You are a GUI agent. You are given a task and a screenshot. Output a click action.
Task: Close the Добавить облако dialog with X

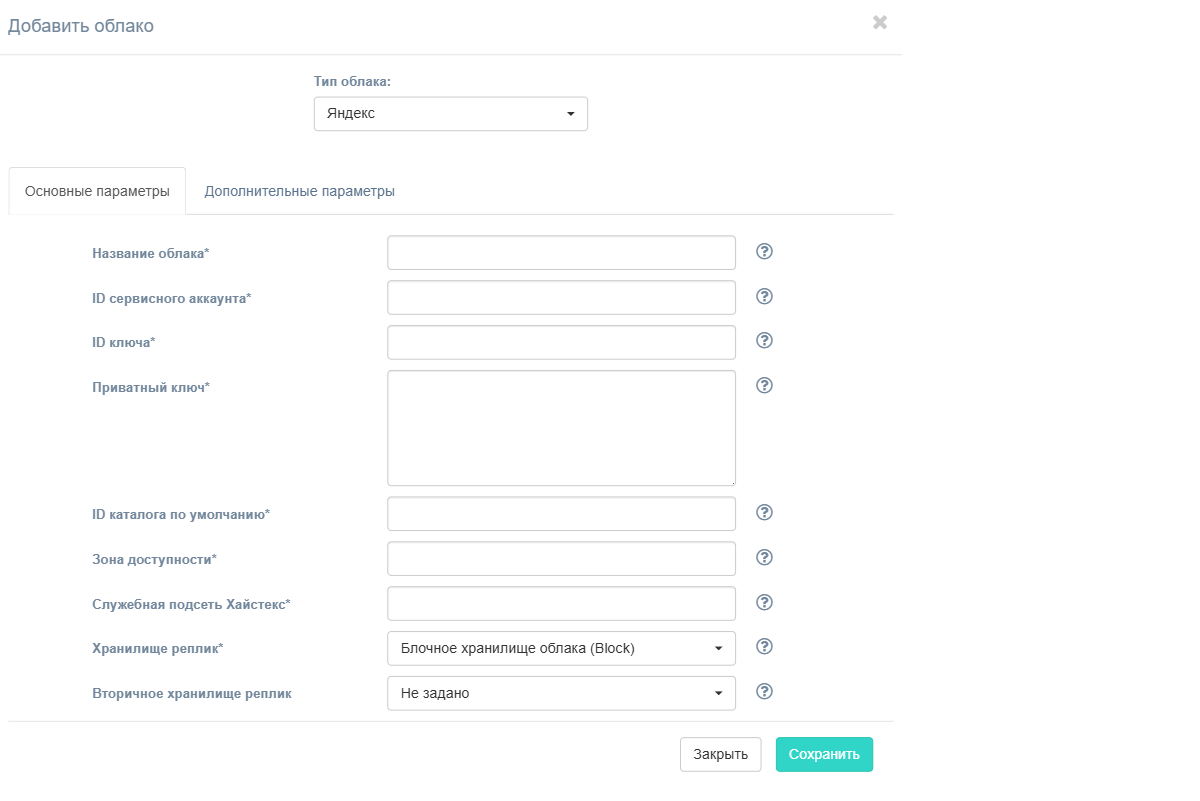click(x=880, y=22)
